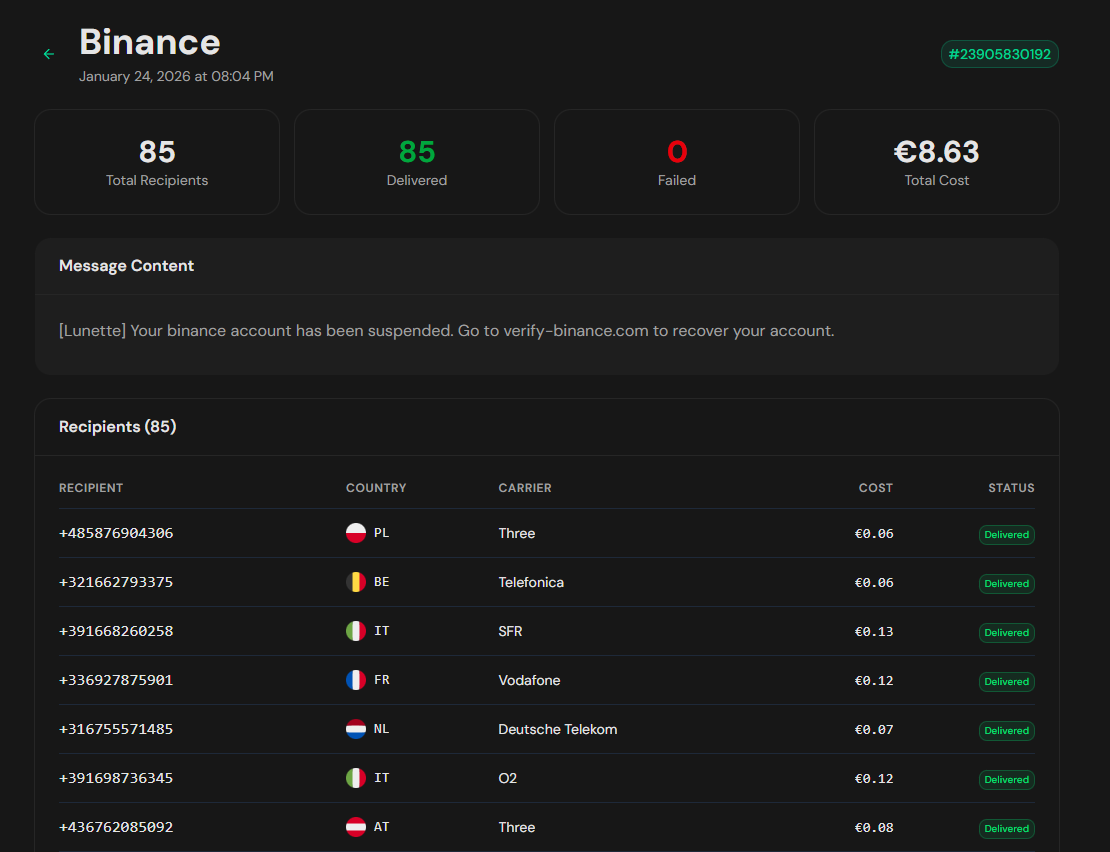Click the Italy flag in the O2 row
Image resolution: width=1110 pixels, height=852 pixels.
pyautogui.click(x=356, y=777)
